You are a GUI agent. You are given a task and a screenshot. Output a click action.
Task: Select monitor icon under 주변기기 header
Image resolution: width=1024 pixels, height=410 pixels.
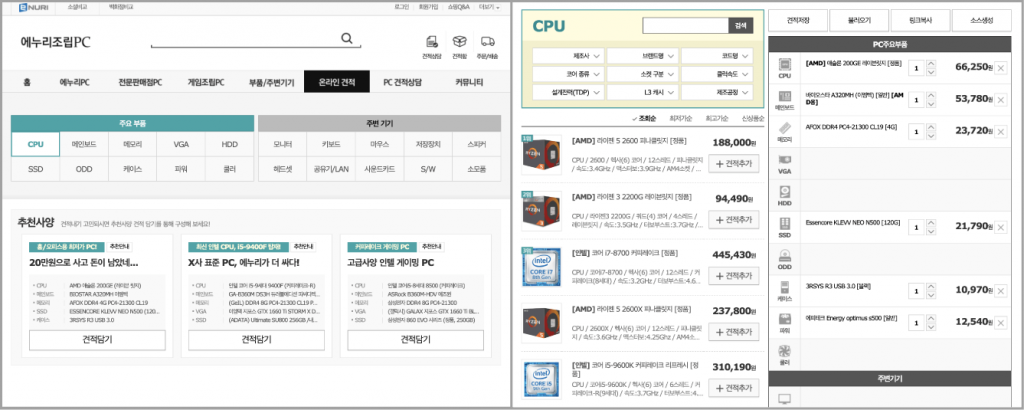click(784, 398)
